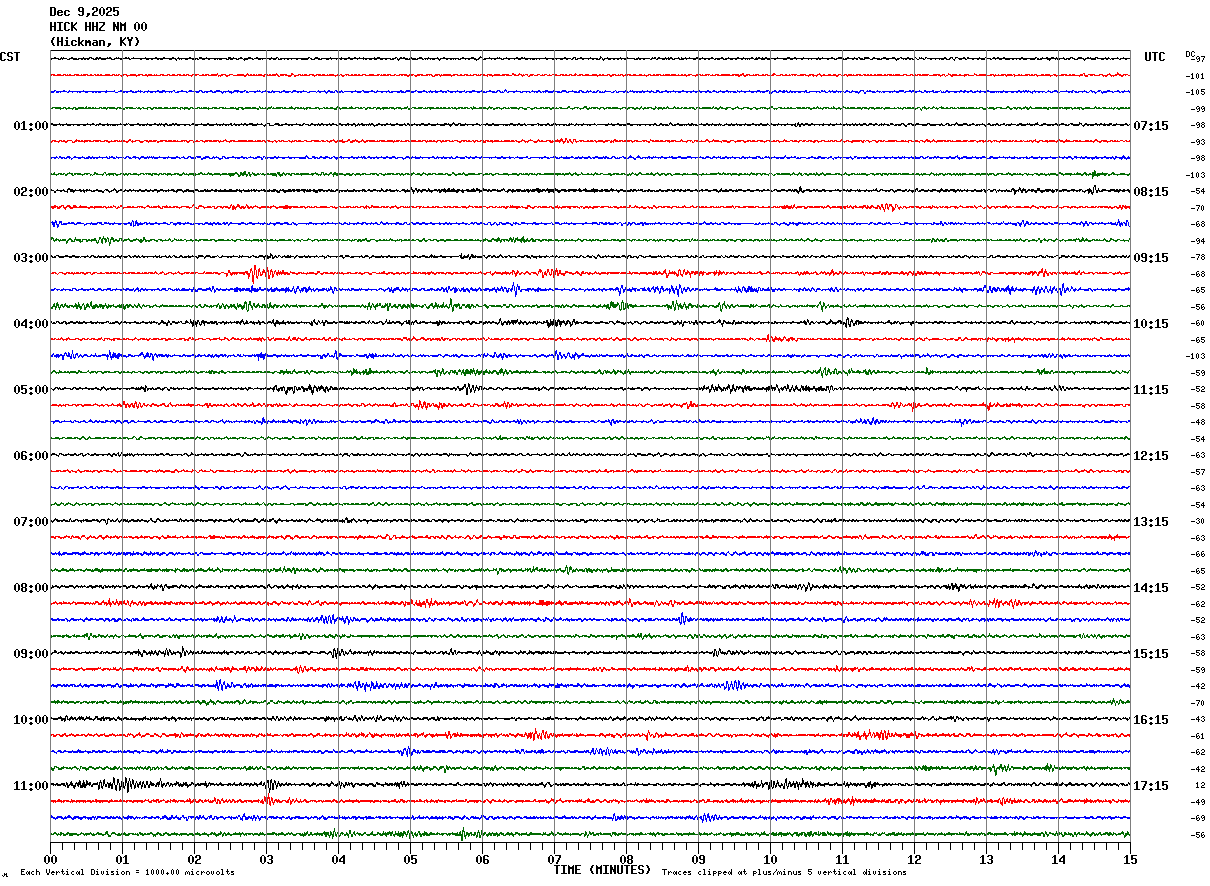This screenshot has height=886, width=1210.
Task: Click minute tick label '13' on the time axis
Action: coord(986,859)
